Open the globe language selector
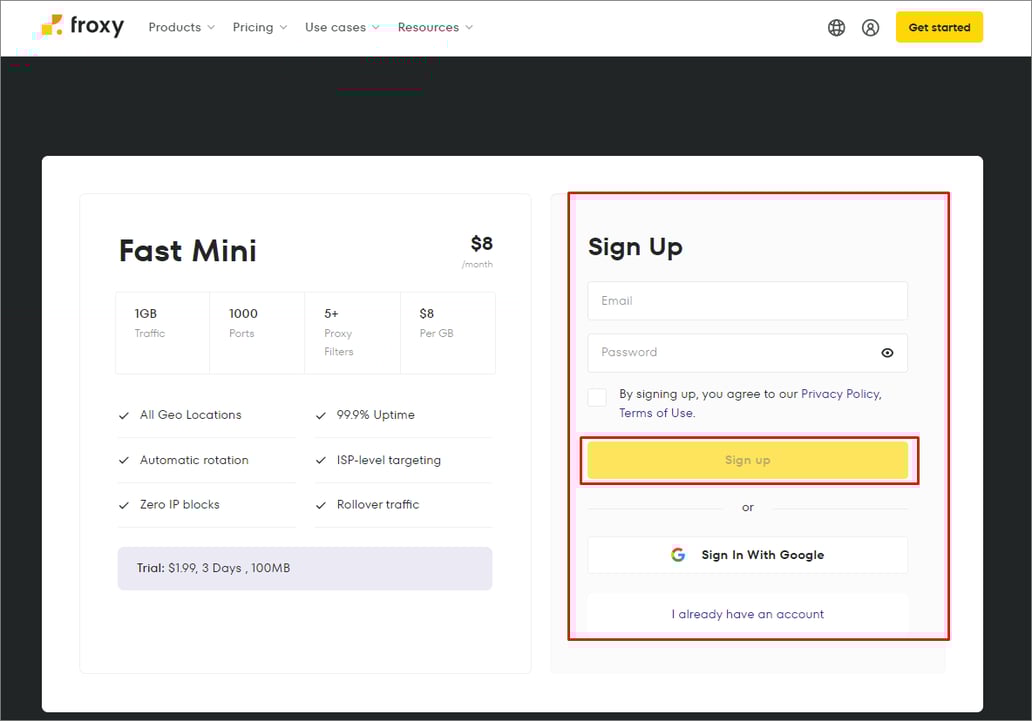 [836, 27]
